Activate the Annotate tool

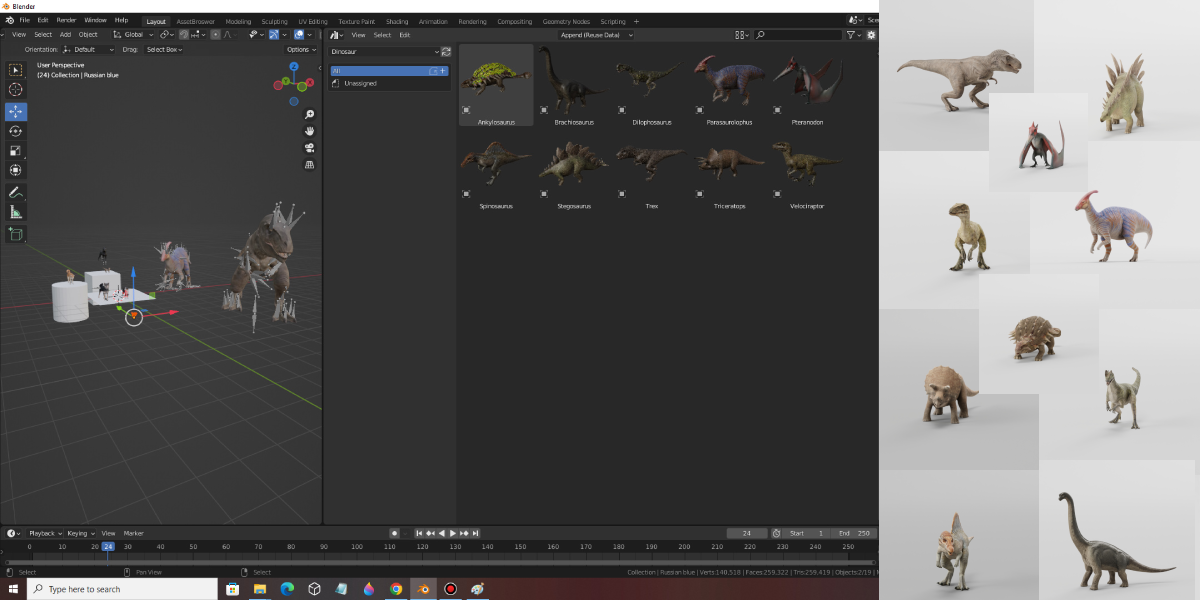point(15,191)
